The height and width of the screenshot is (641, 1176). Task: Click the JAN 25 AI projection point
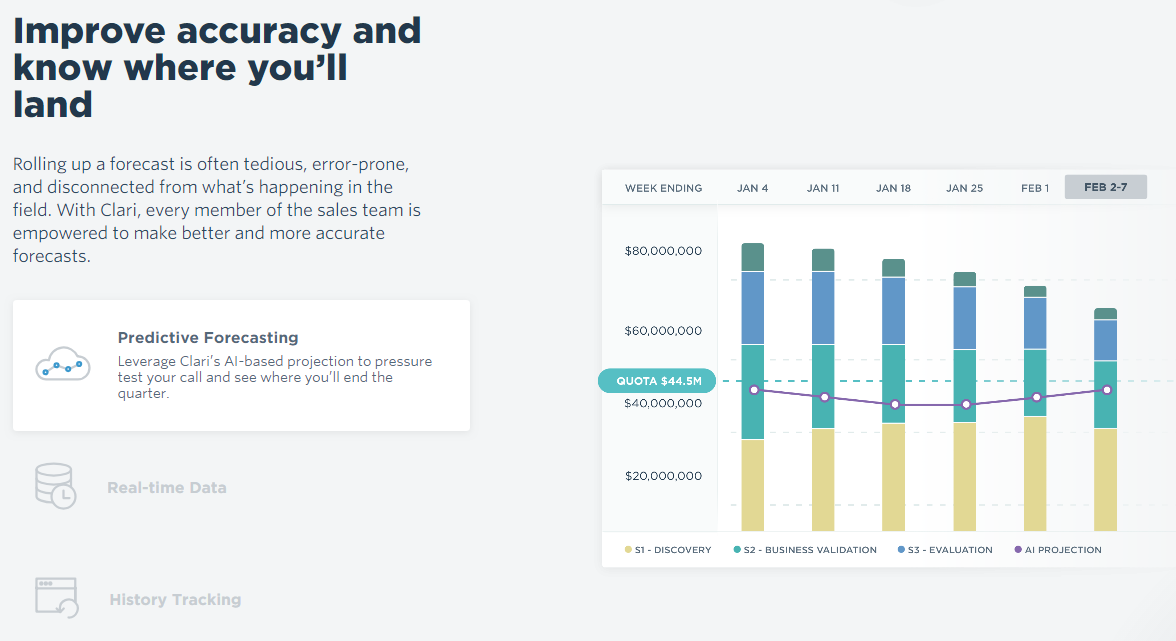tap(965, 405)
